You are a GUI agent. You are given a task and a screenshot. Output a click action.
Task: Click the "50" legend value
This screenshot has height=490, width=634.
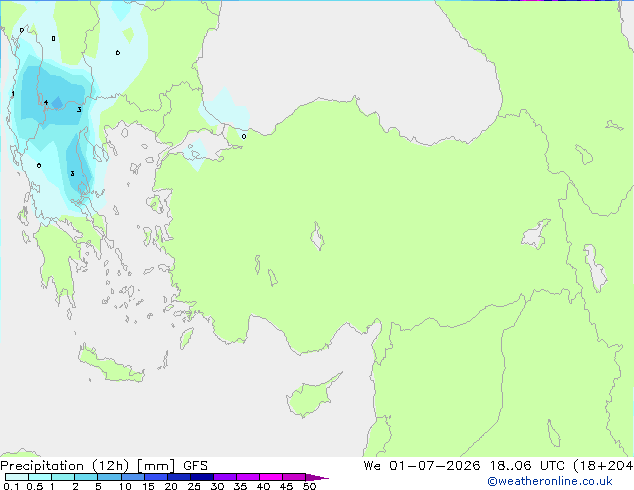point(309,486)
